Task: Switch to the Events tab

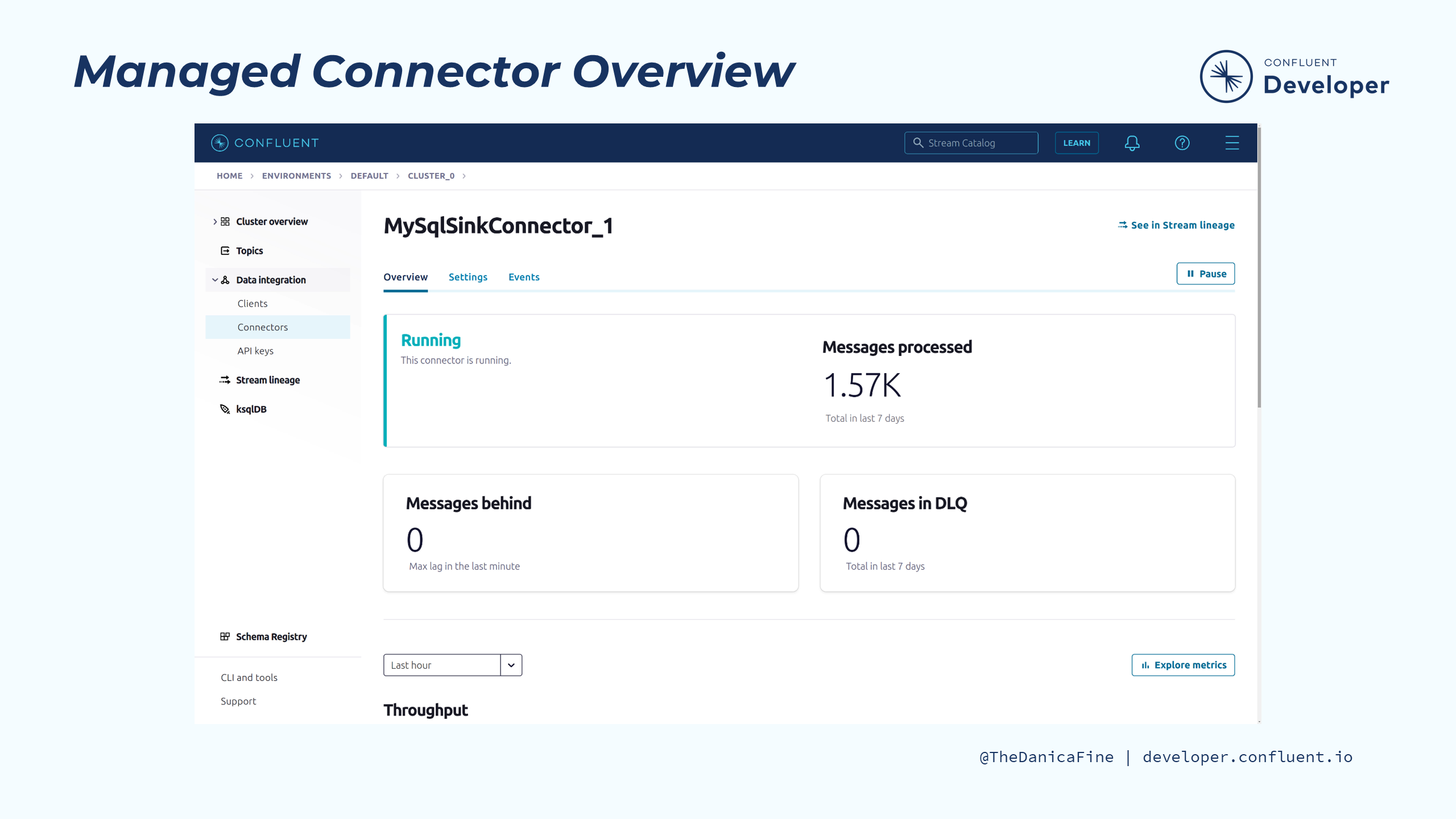Action: point(523,277)
